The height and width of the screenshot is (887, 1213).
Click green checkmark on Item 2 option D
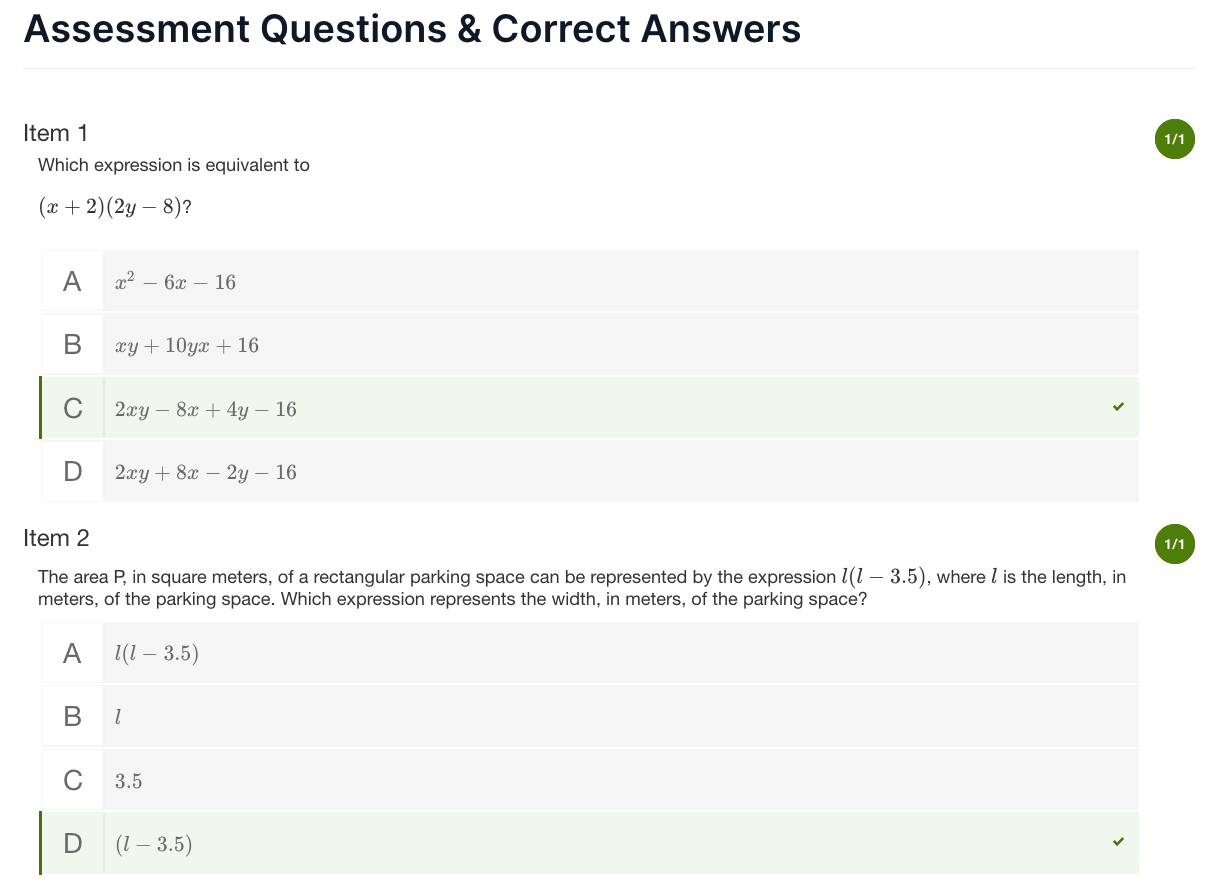[x=1118, y=842]
